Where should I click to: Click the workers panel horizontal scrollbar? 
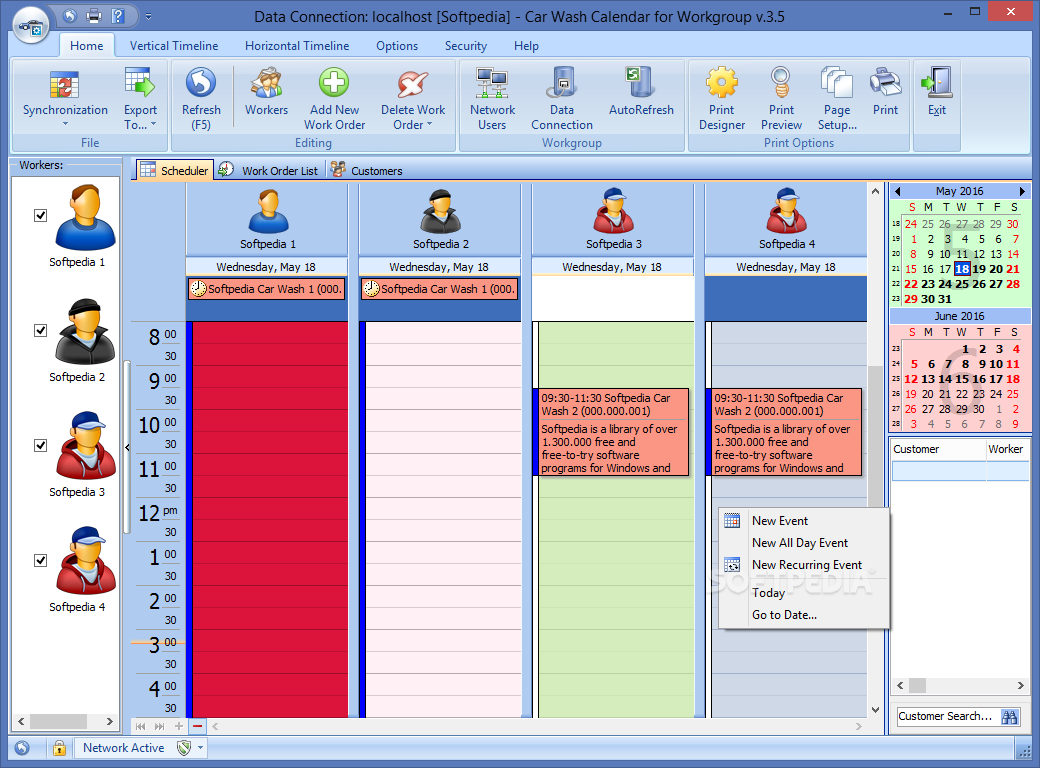tap(65, 721)
